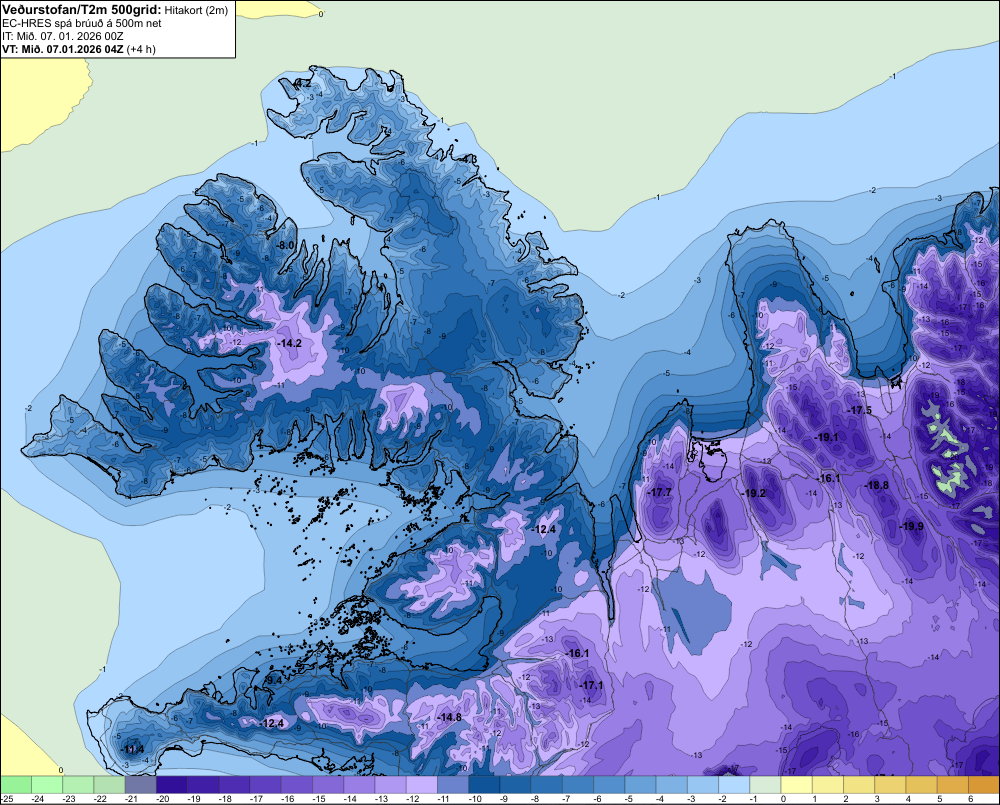This screenshot has height=805, width=1000.
Task: Click the -4 legend color swatch
Action: (672, 784)
